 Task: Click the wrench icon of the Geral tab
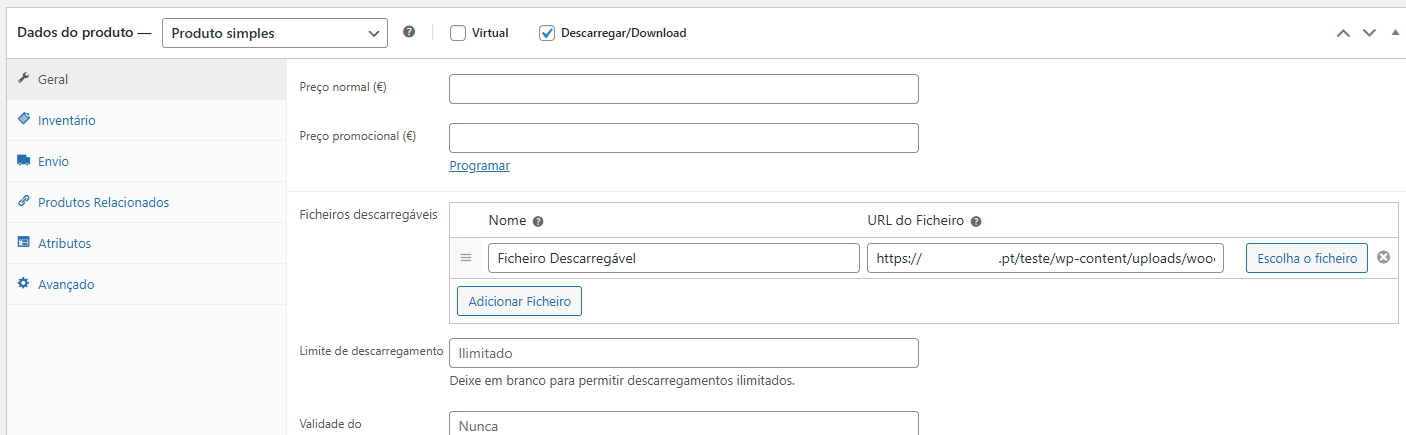[24, 79]
